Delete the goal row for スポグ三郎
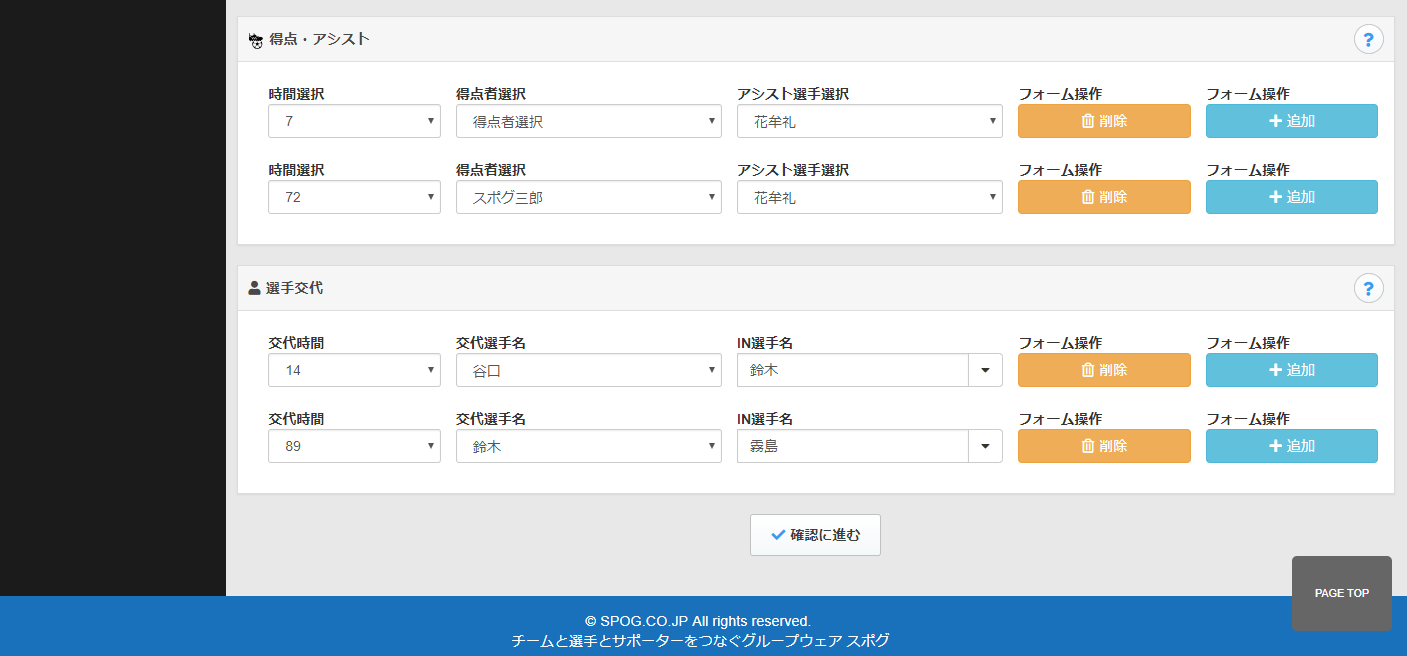Screen dimensions: 1407x656 pos(1104,197)
